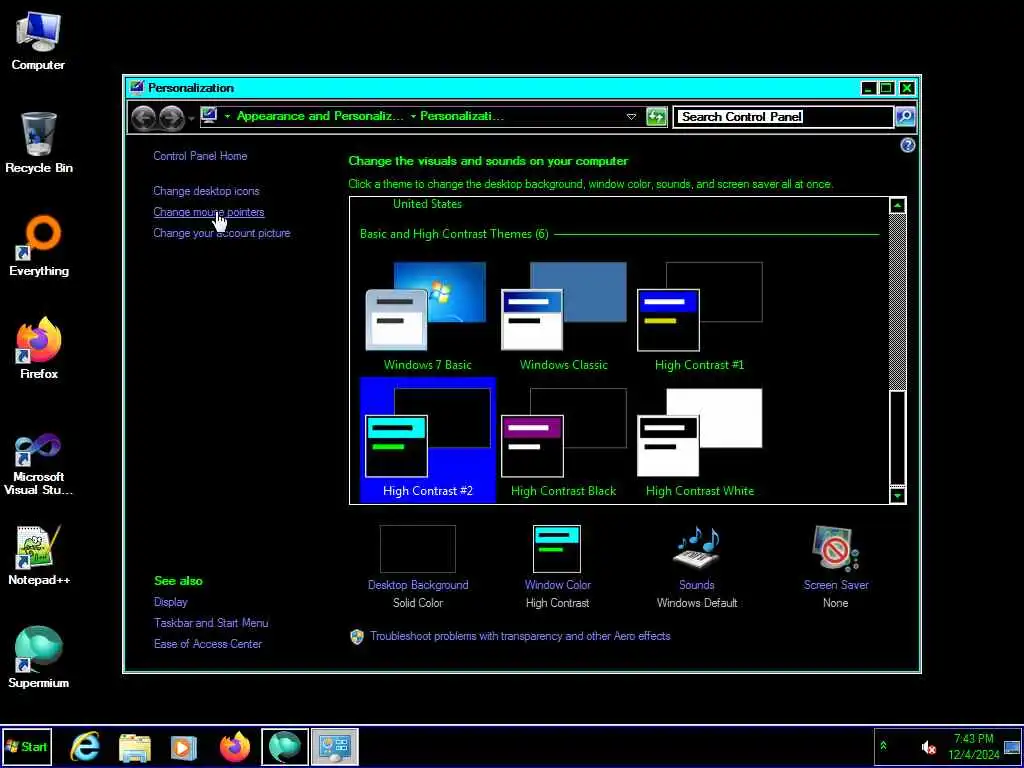Screen dimensions: 1024x768
Task: Click the Supermium taskbar icon
Action: [285, 747]
